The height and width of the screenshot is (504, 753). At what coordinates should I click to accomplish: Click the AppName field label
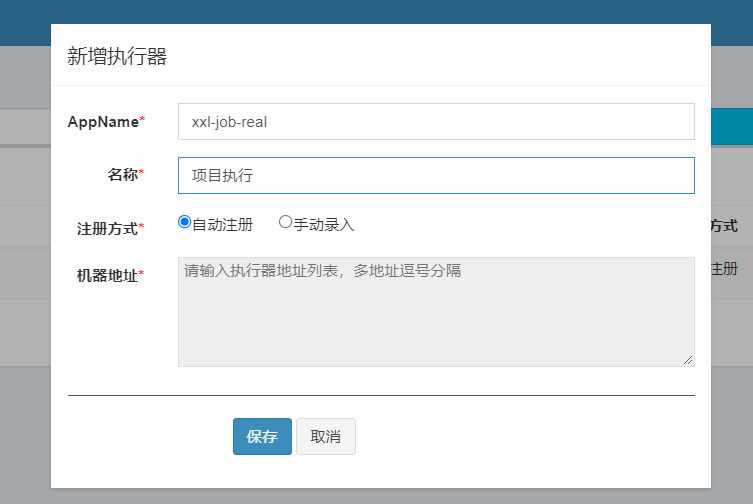click(x=103, y=122)
